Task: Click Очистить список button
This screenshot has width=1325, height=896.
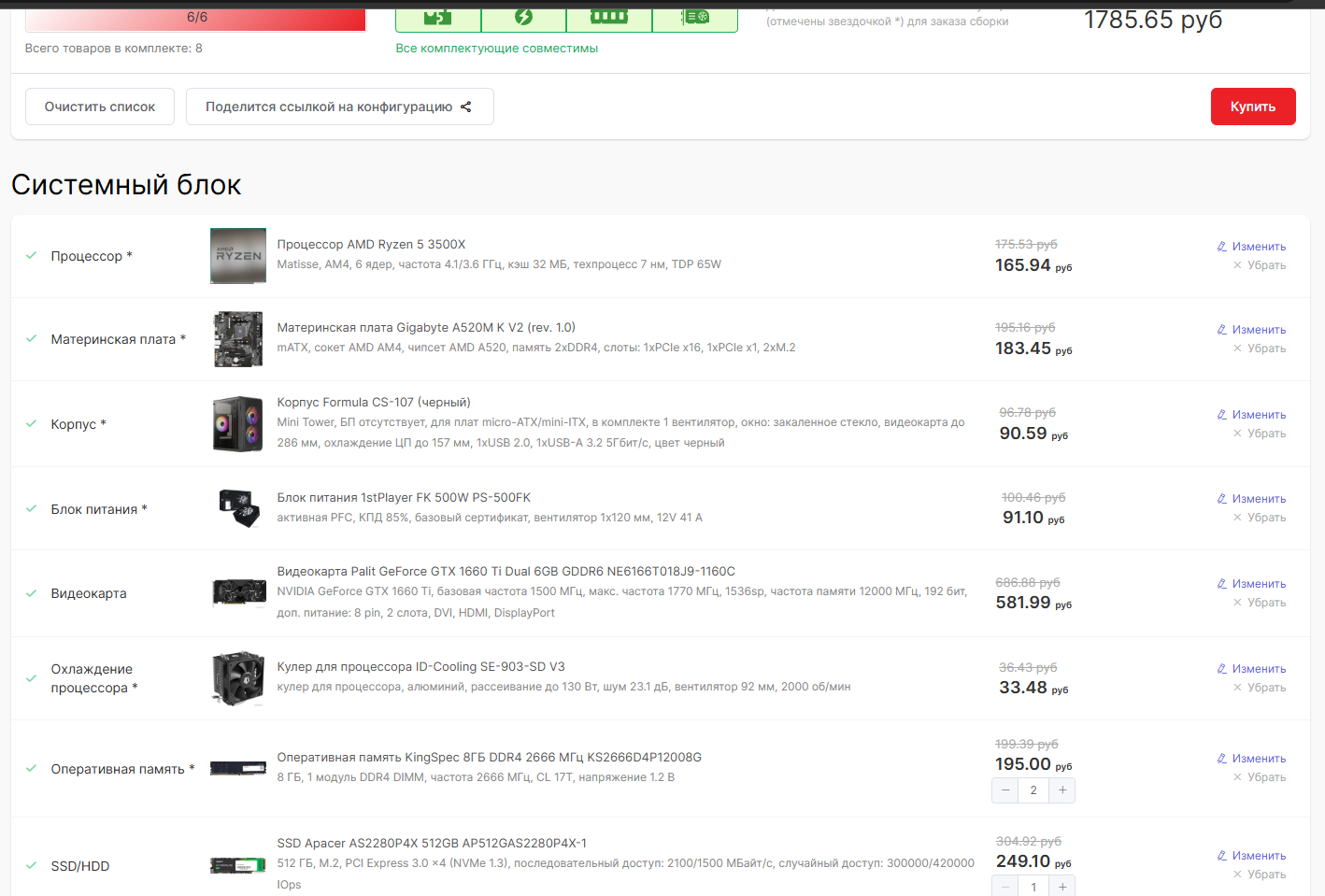Action: pos(100,107)
